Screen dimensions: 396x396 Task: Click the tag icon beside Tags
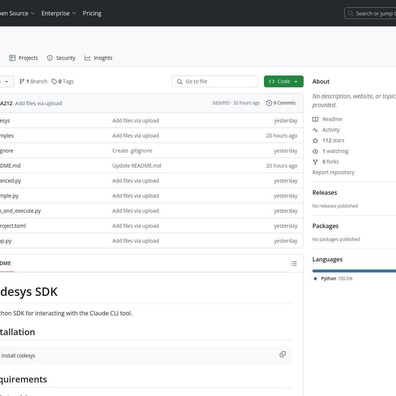click(x=54, y=81)
